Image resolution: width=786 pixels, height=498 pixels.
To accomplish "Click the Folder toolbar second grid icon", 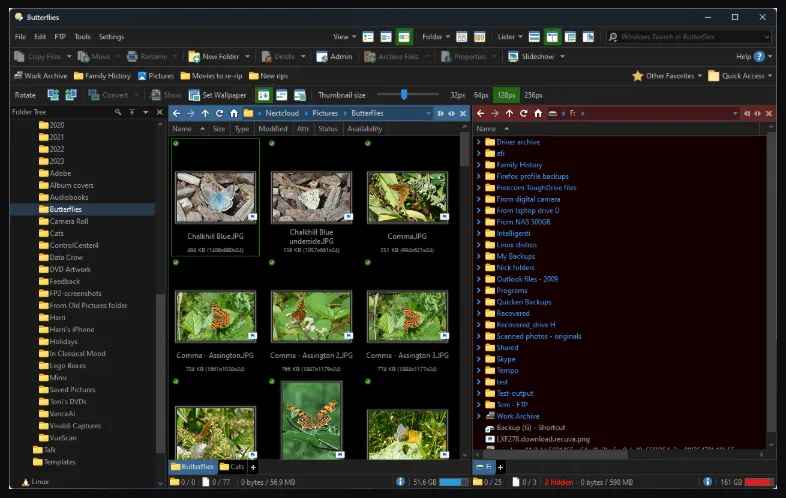I will 480,37.
